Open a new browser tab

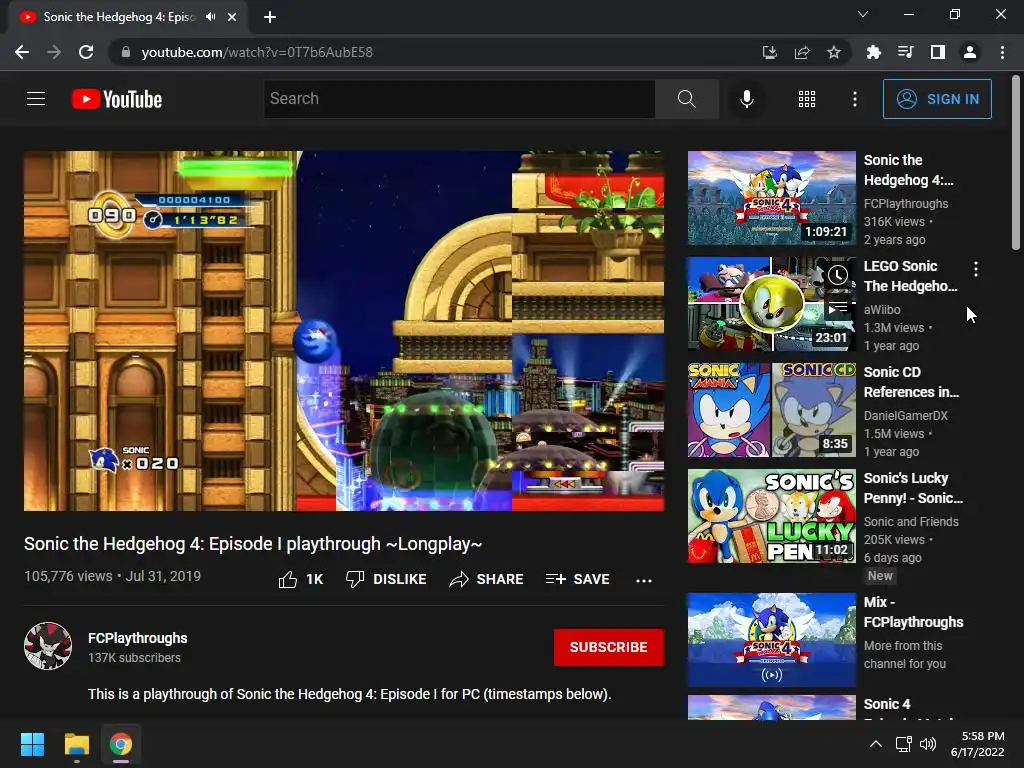[x=270, y=17]
